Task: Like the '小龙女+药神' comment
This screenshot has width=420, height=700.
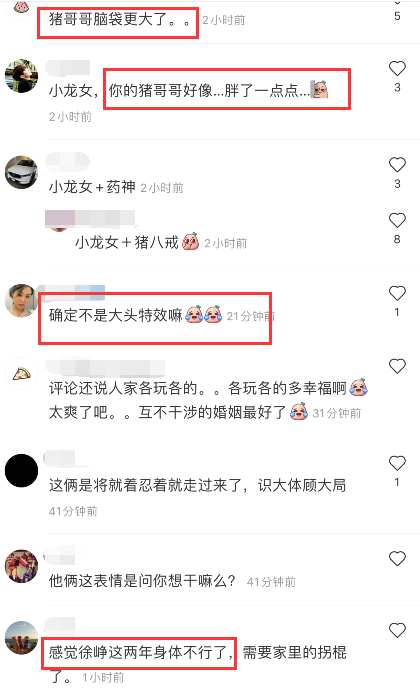Action: tap(397, 165)
